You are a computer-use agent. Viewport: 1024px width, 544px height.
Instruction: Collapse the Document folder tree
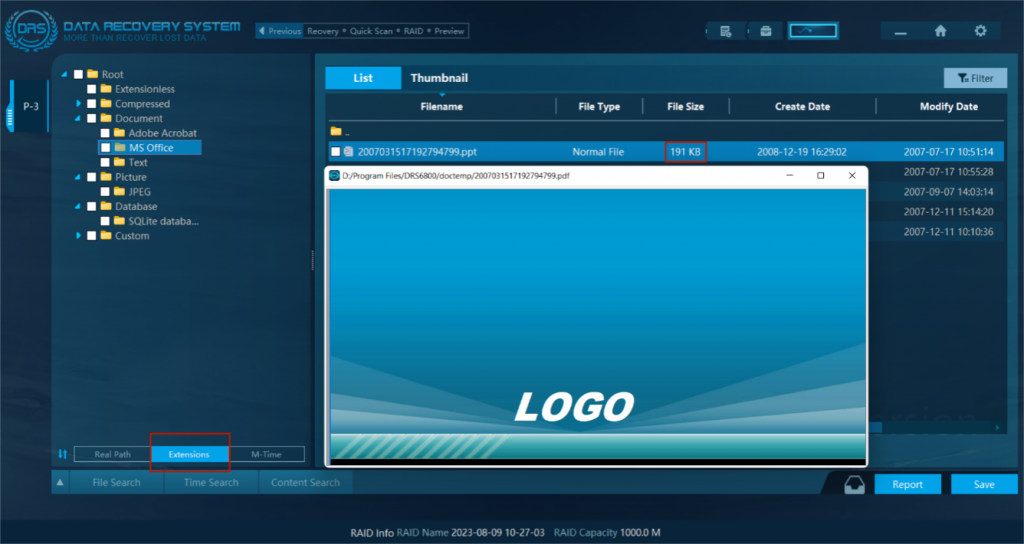coord(79,119)
